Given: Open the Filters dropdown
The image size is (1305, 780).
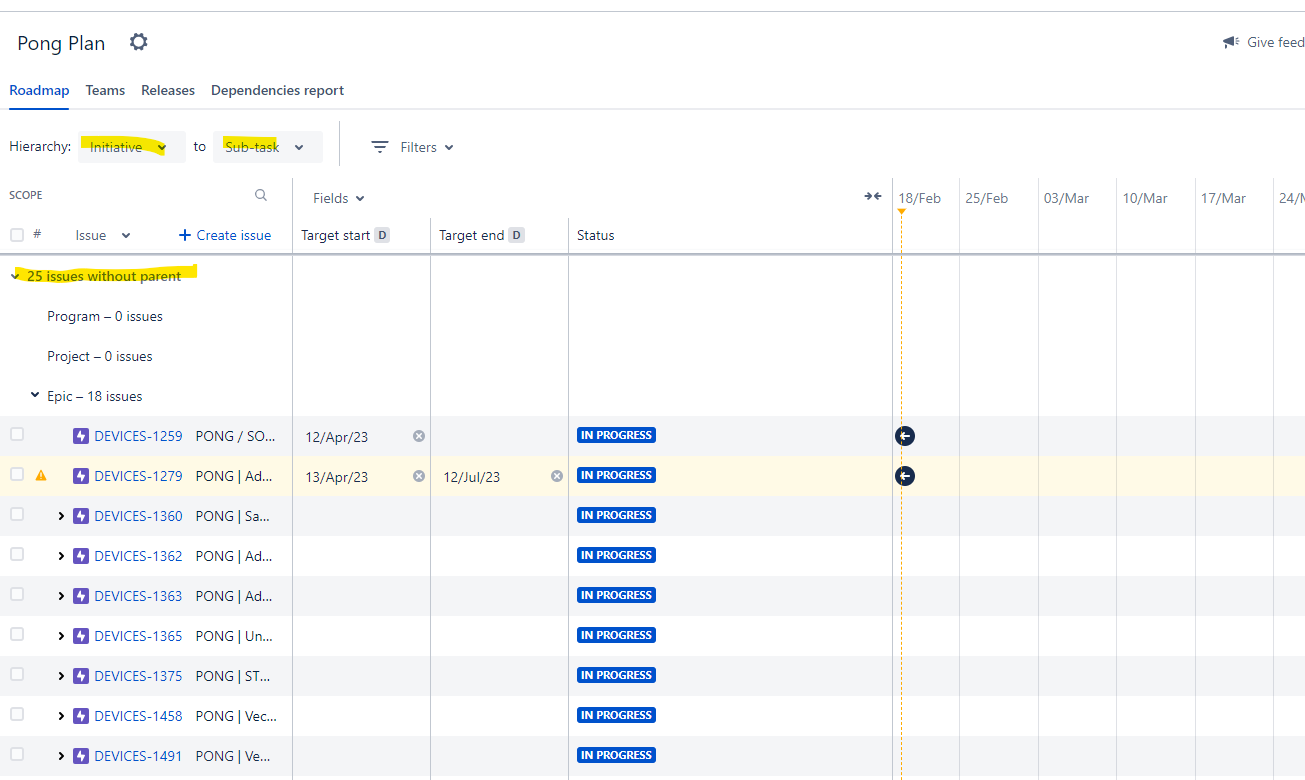Looking at the screenshot, I should 412,147.
